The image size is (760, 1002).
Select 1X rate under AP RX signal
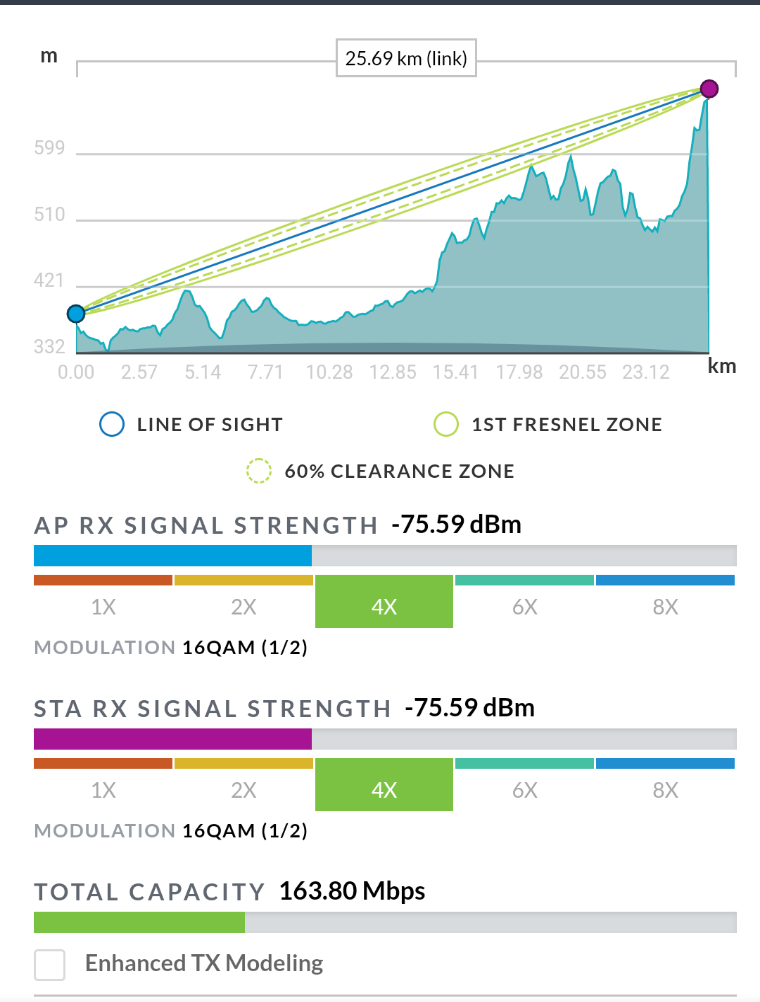[x=103, y=607]
